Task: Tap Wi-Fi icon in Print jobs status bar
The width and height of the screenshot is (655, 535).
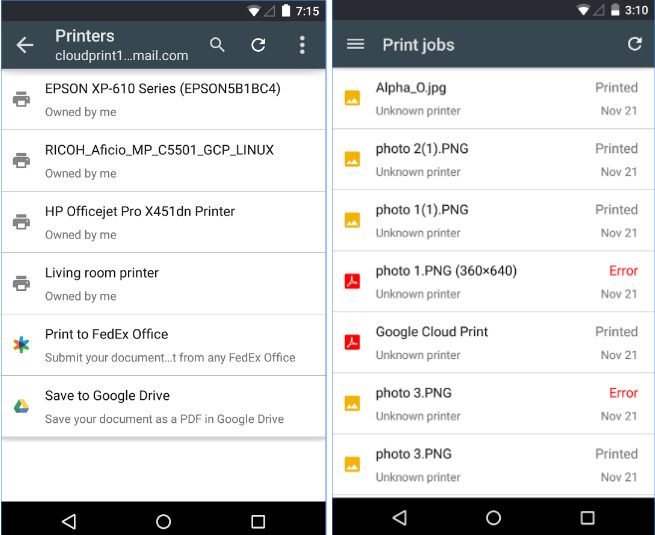Action: 584,10
